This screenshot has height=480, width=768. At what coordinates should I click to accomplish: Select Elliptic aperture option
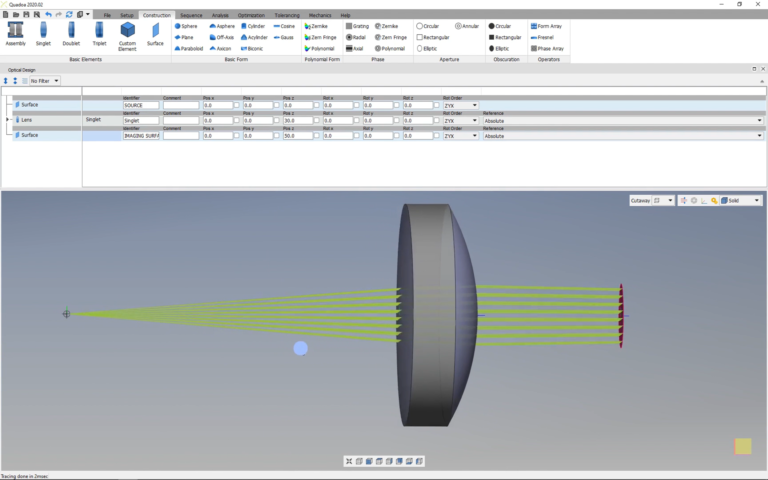point(427,48)
